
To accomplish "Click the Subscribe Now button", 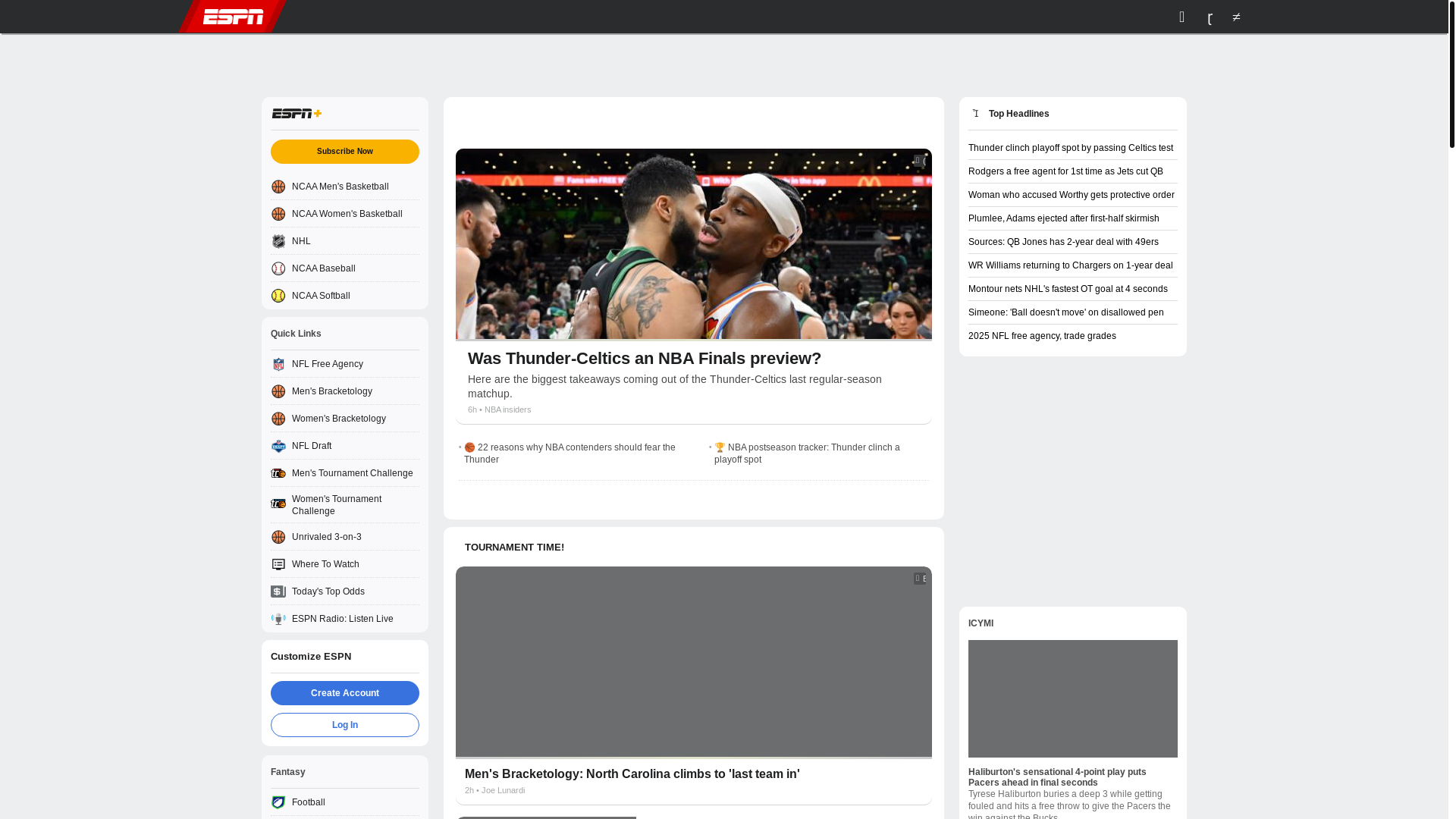I will 345,152.
